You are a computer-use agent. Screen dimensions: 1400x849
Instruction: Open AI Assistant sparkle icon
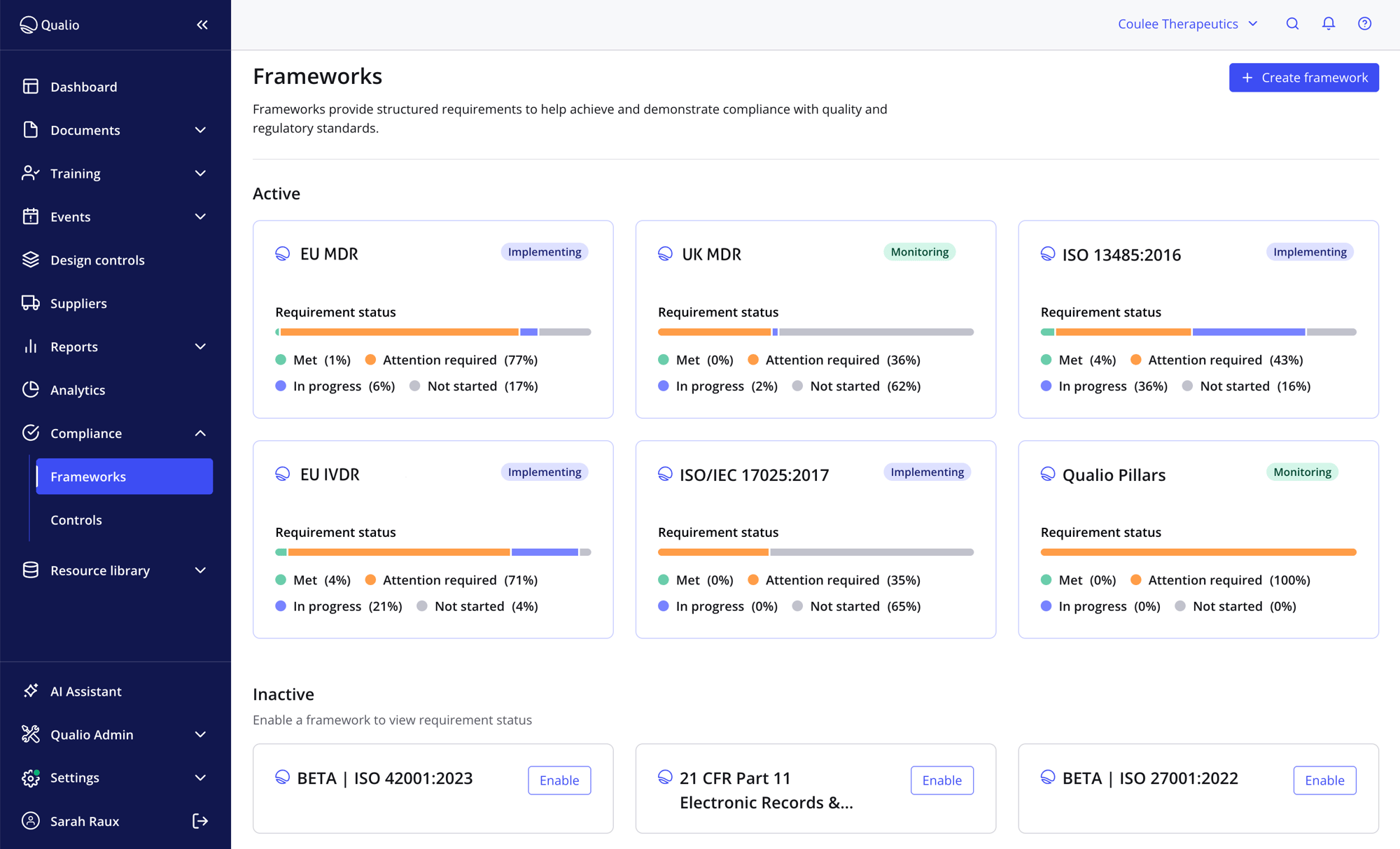tap(31, 691)
